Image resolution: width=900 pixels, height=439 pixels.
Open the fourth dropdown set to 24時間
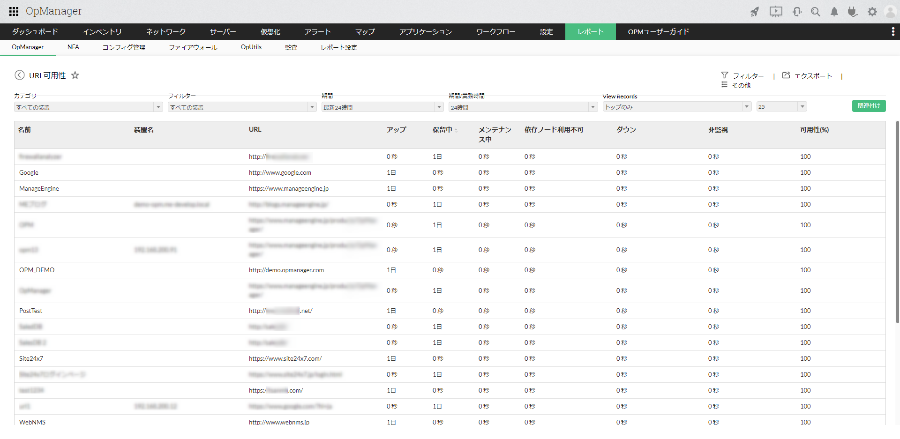click(x=523, y=107)
